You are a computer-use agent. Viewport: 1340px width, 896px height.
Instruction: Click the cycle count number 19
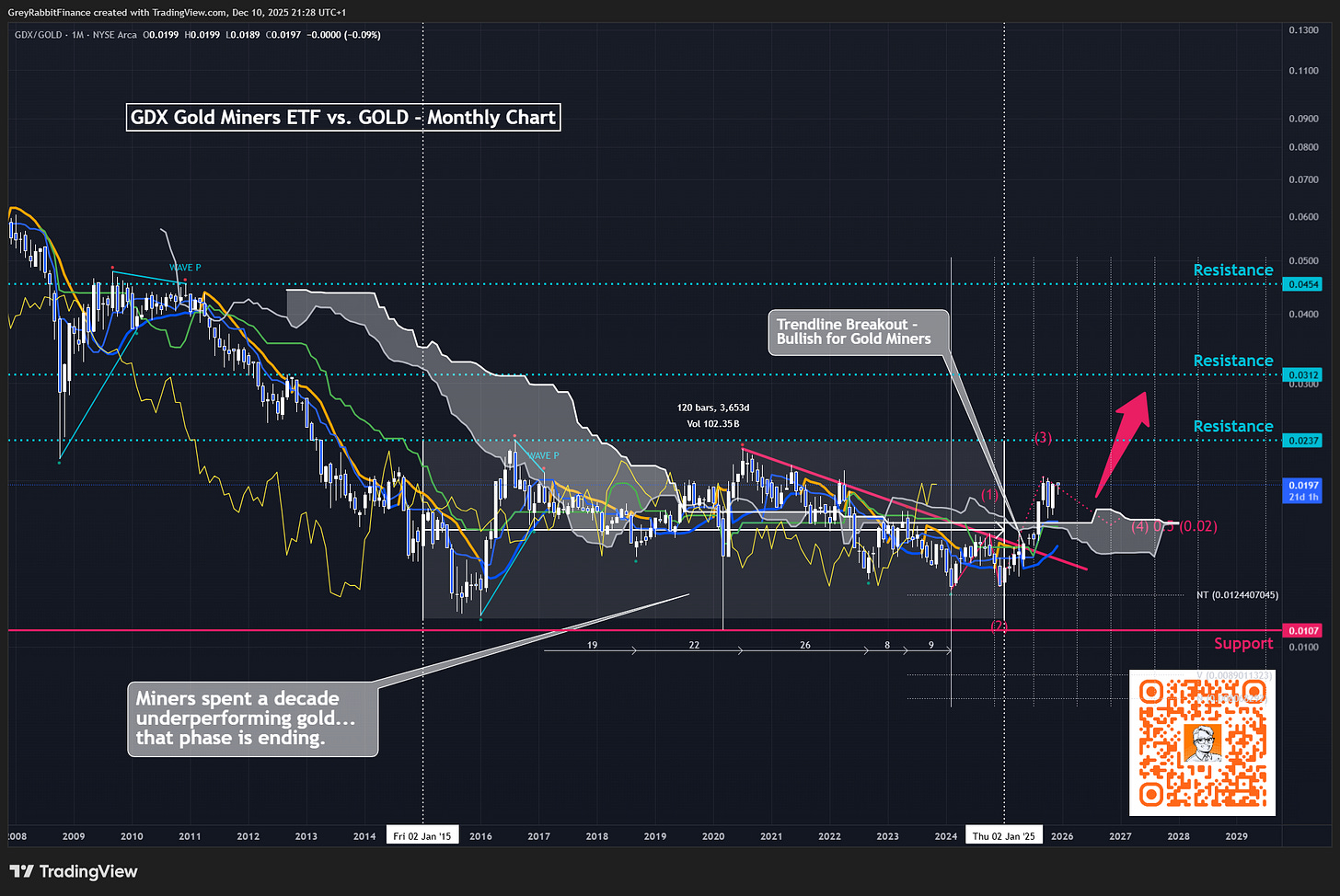[x=592, y=645]
